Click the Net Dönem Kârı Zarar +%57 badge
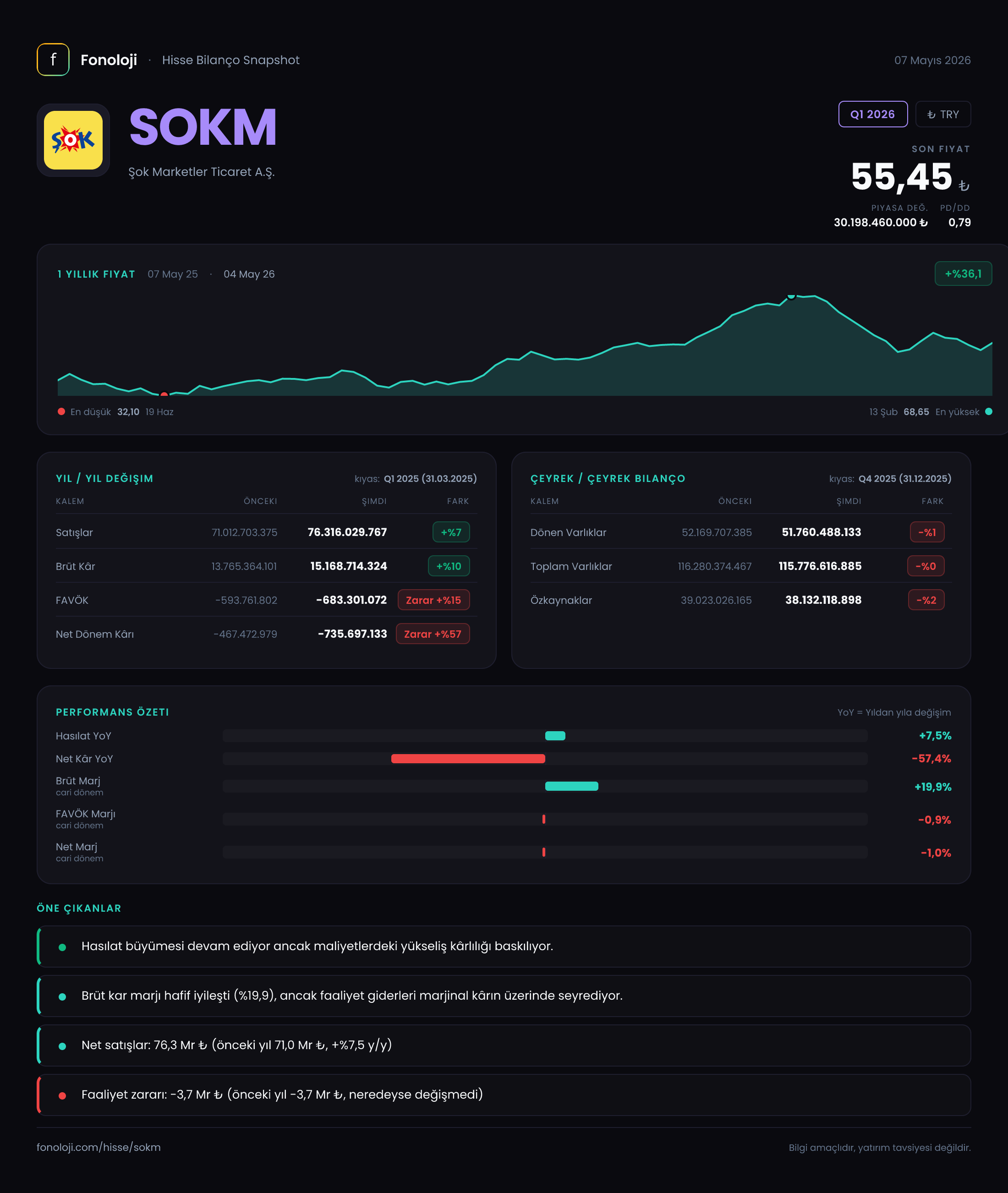The width and height of the screenshot is (1008, 1193). 433,634
